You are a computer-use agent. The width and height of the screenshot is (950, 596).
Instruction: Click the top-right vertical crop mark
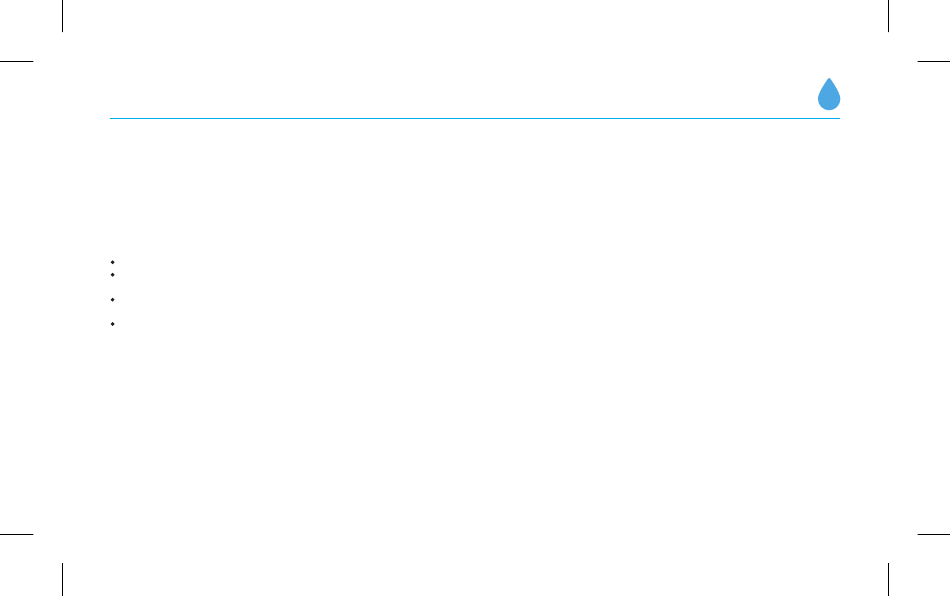point(888,16)
